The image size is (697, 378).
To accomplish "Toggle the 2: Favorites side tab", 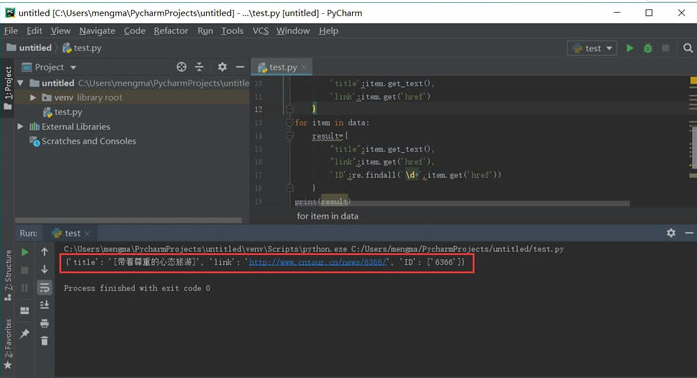I will (8, 344).
